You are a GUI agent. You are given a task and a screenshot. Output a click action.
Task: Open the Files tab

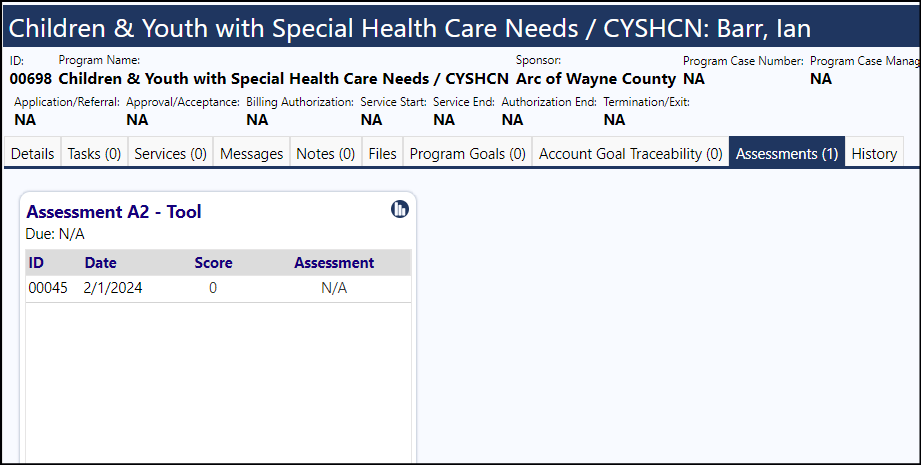coord(382,154)
